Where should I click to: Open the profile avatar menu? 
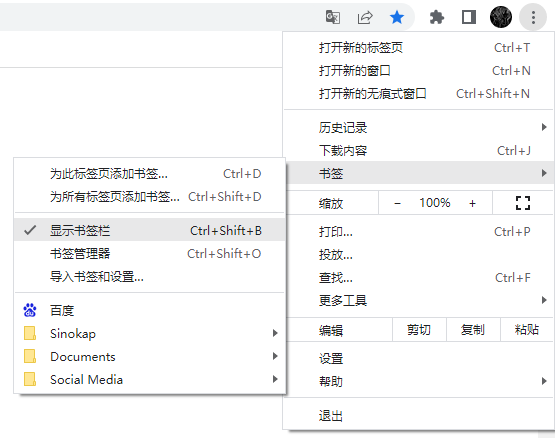[x=500, y=17]
